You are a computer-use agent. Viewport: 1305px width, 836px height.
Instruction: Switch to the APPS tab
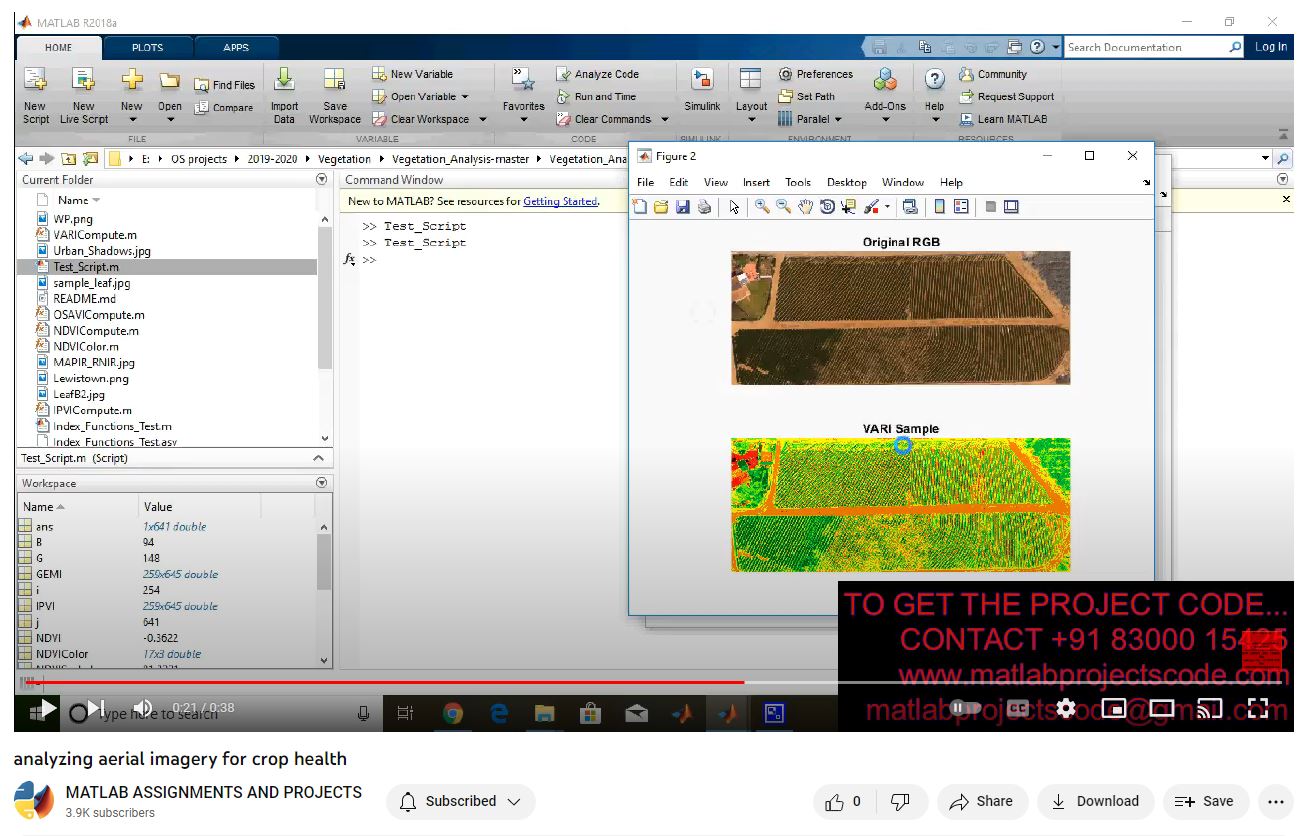click(x=236, y=47)
